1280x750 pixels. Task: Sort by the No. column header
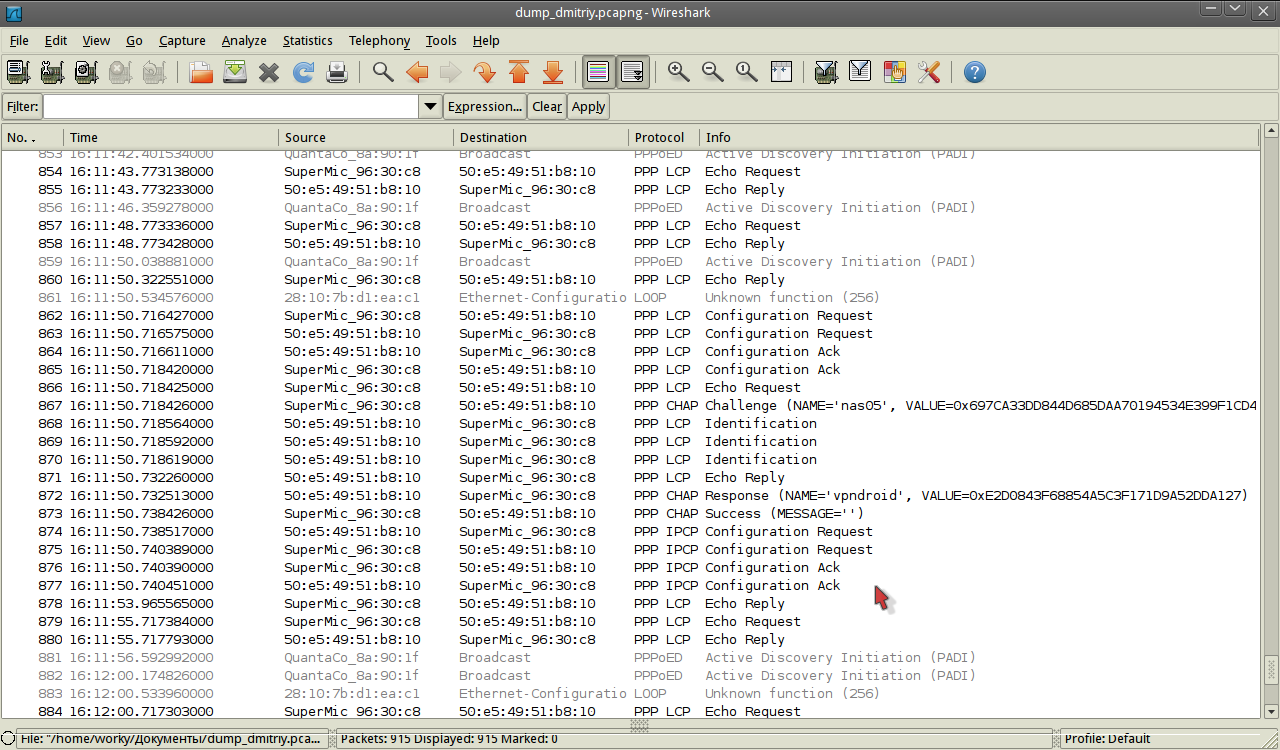pos(33,137)
